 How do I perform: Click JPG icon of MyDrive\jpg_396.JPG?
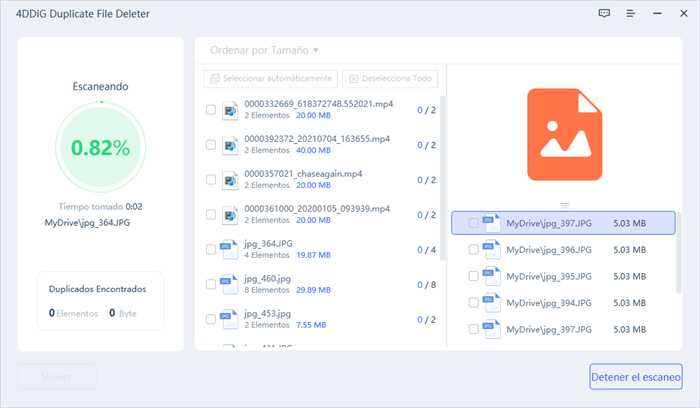(x=492, y=250)
